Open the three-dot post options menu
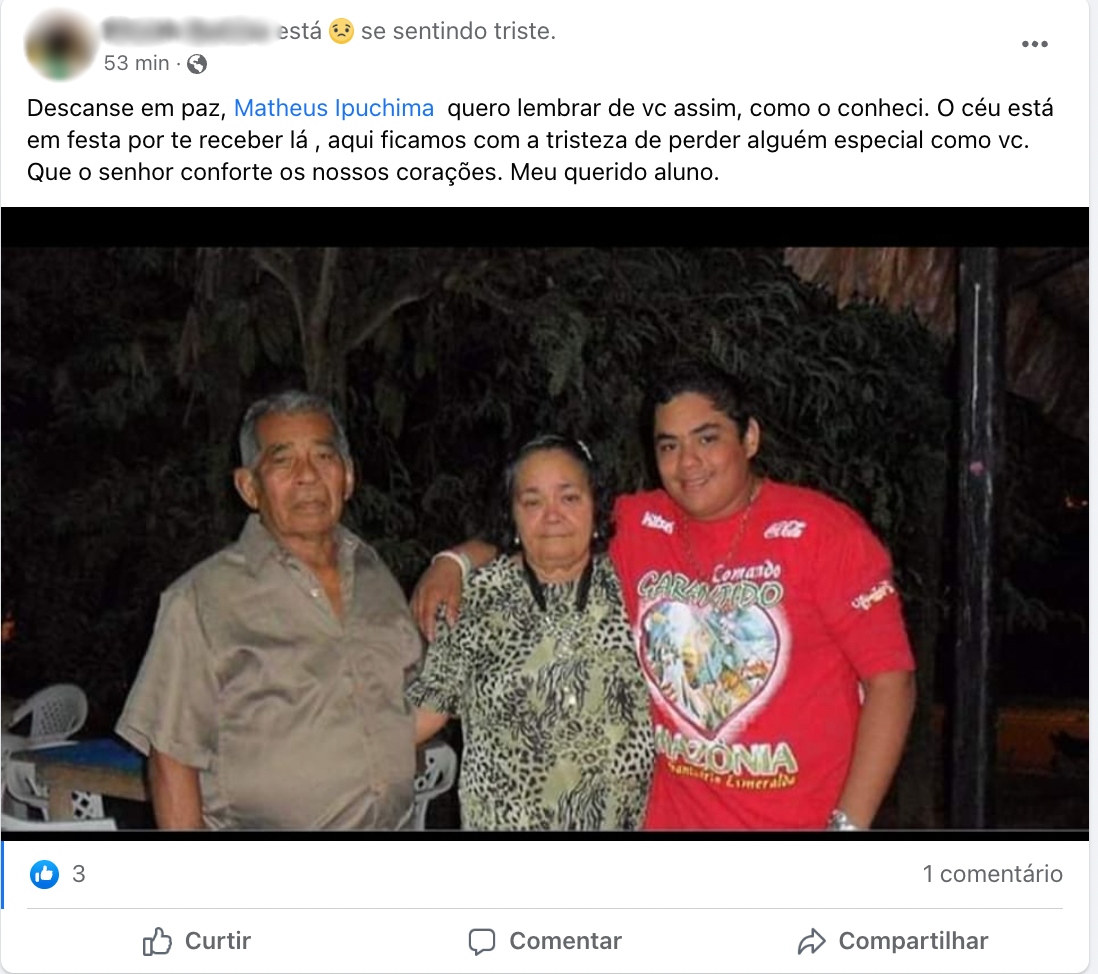This screenshot has height=974, width=1098. [x=1034, y=44]
